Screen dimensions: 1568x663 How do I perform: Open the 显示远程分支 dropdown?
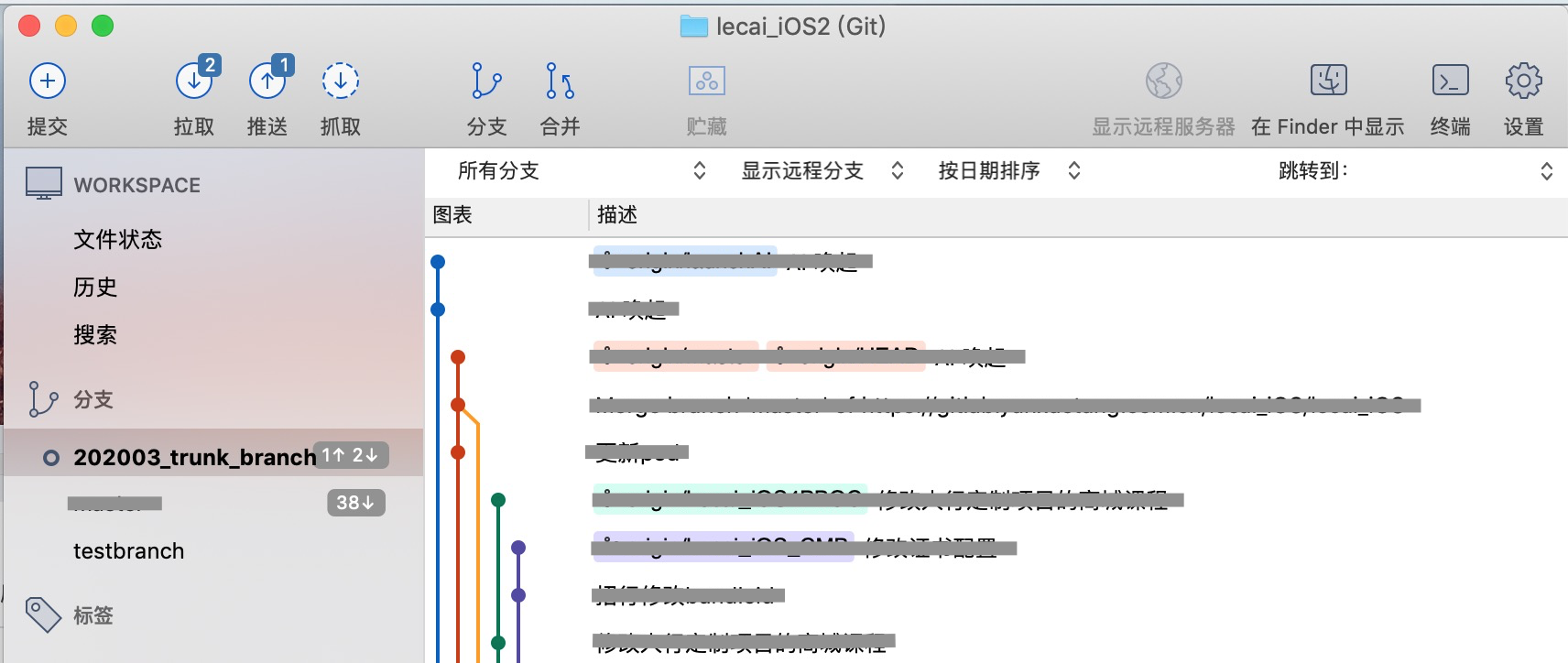point(822,170)
